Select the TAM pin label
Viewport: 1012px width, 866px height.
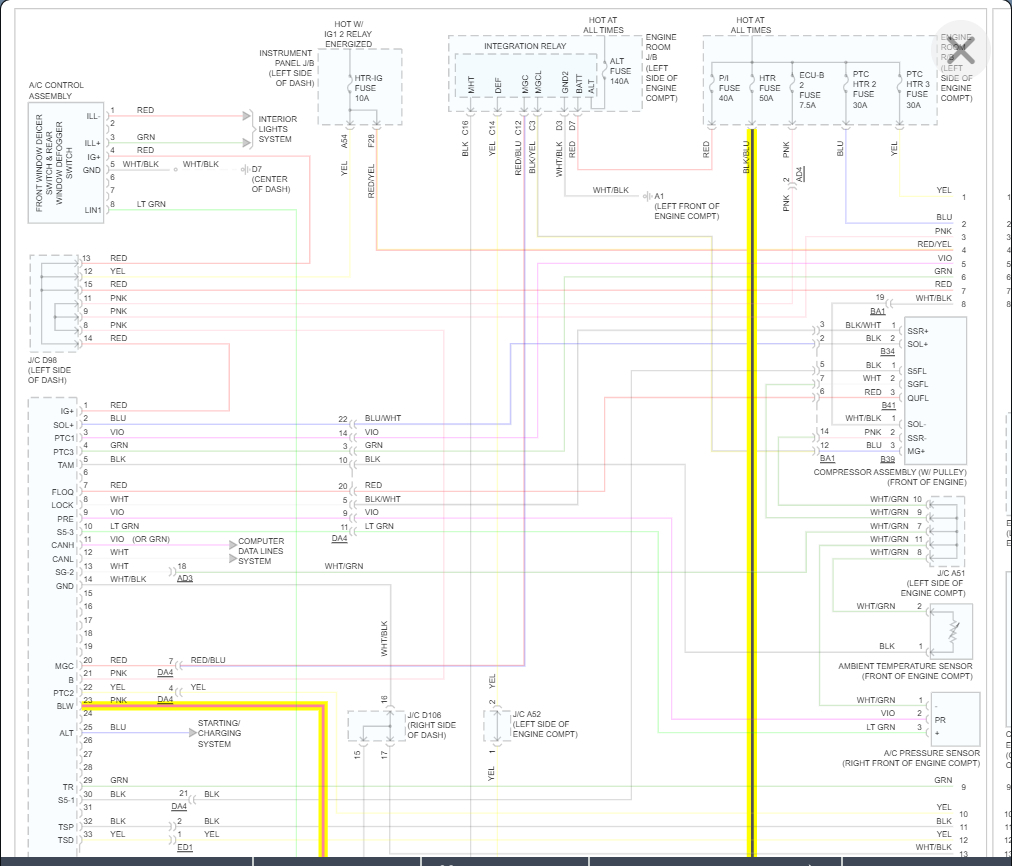66,465
